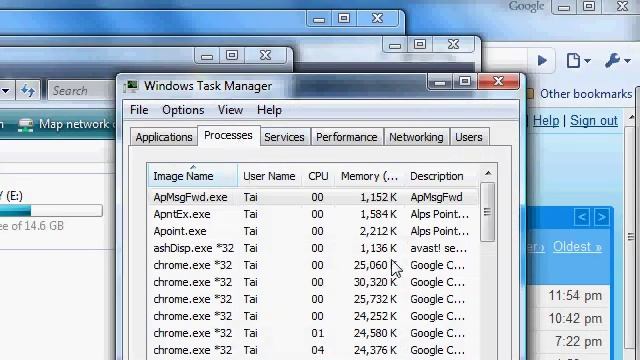
Task: Click the 10:42 pm message entry
Action: tap(575, 318)
